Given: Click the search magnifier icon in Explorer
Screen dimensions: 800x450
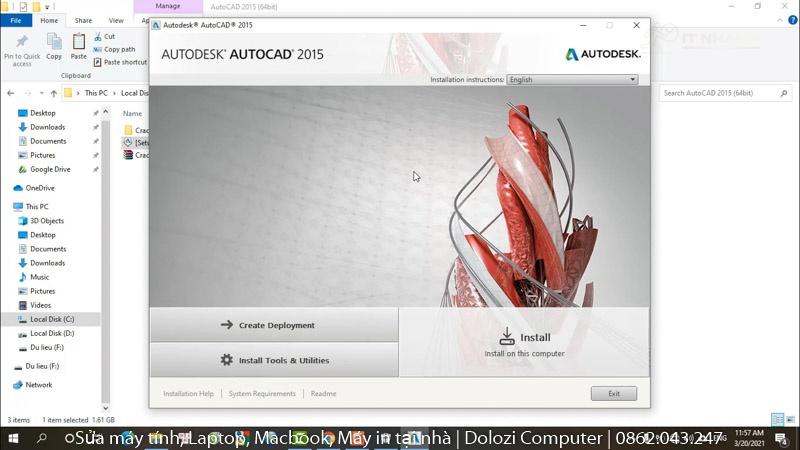Looking at the screenshot, I should [784, 93].
